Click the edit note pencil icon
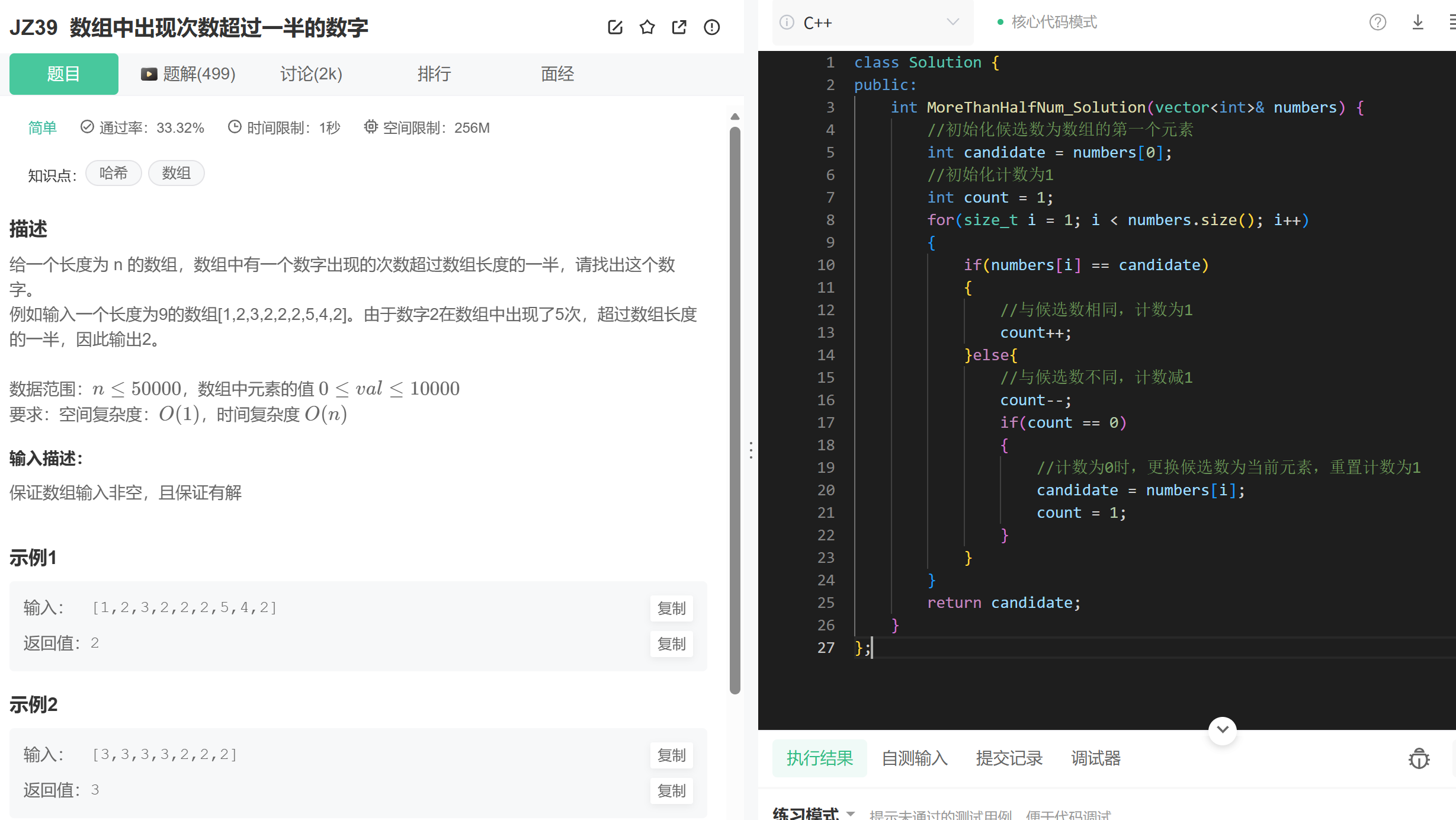Viewport: 1456px width, 820px height. click(x=615, y=27)
